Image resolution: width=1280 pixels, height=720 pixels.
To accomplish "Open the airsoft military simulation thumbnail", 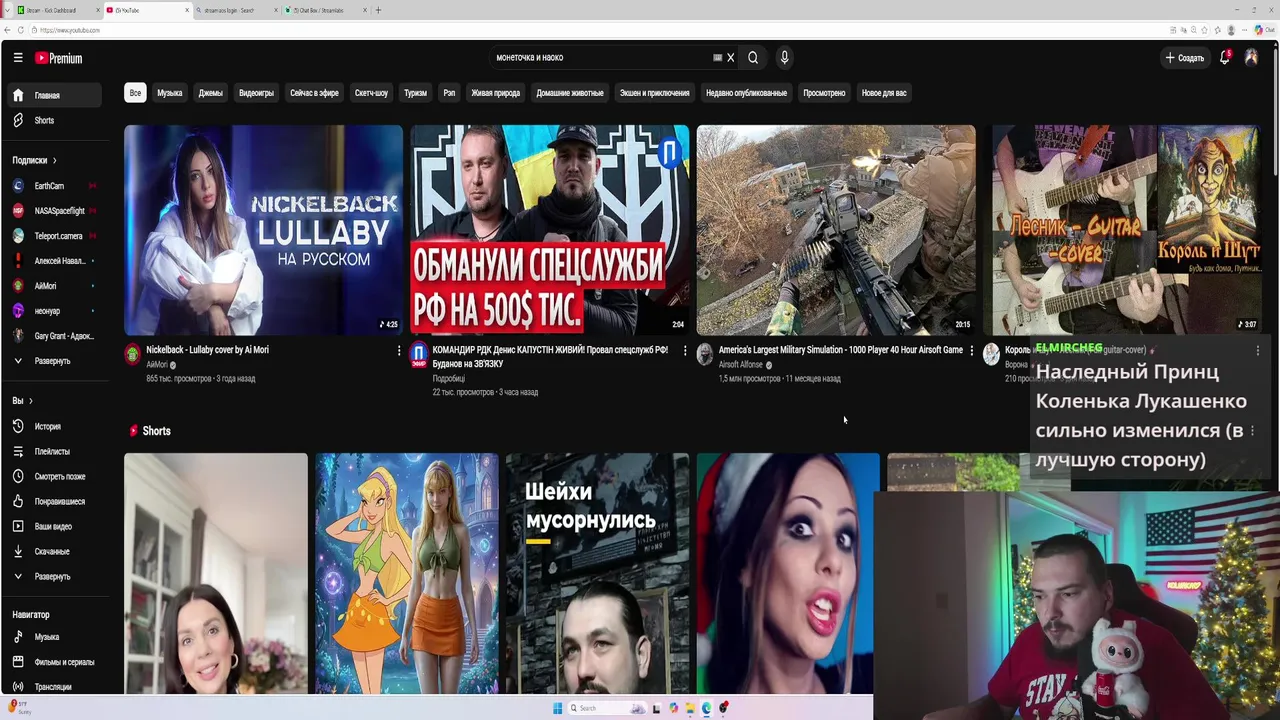I will tap(835, 230).
